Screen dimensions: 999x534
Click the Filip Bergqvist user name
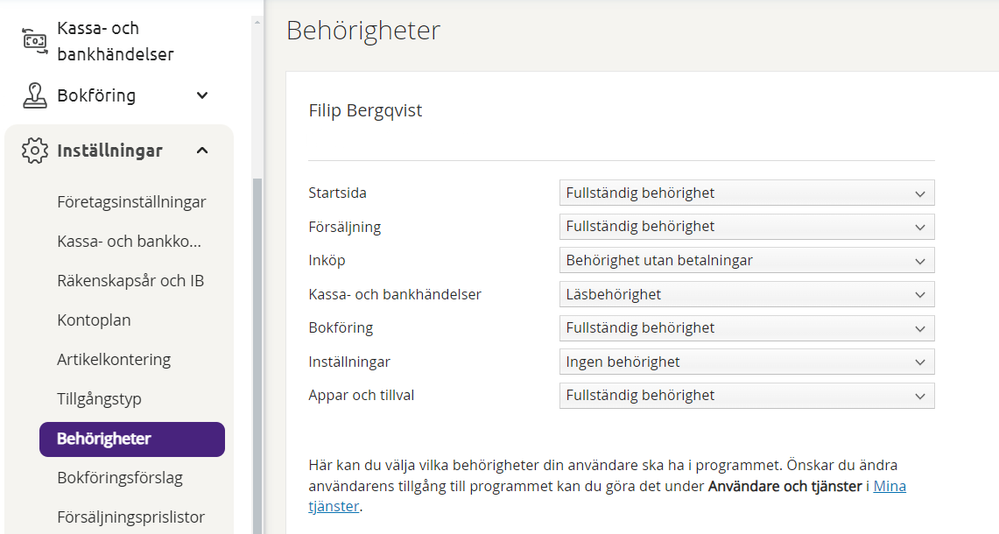pyautogui.click(x=365, y=110)
